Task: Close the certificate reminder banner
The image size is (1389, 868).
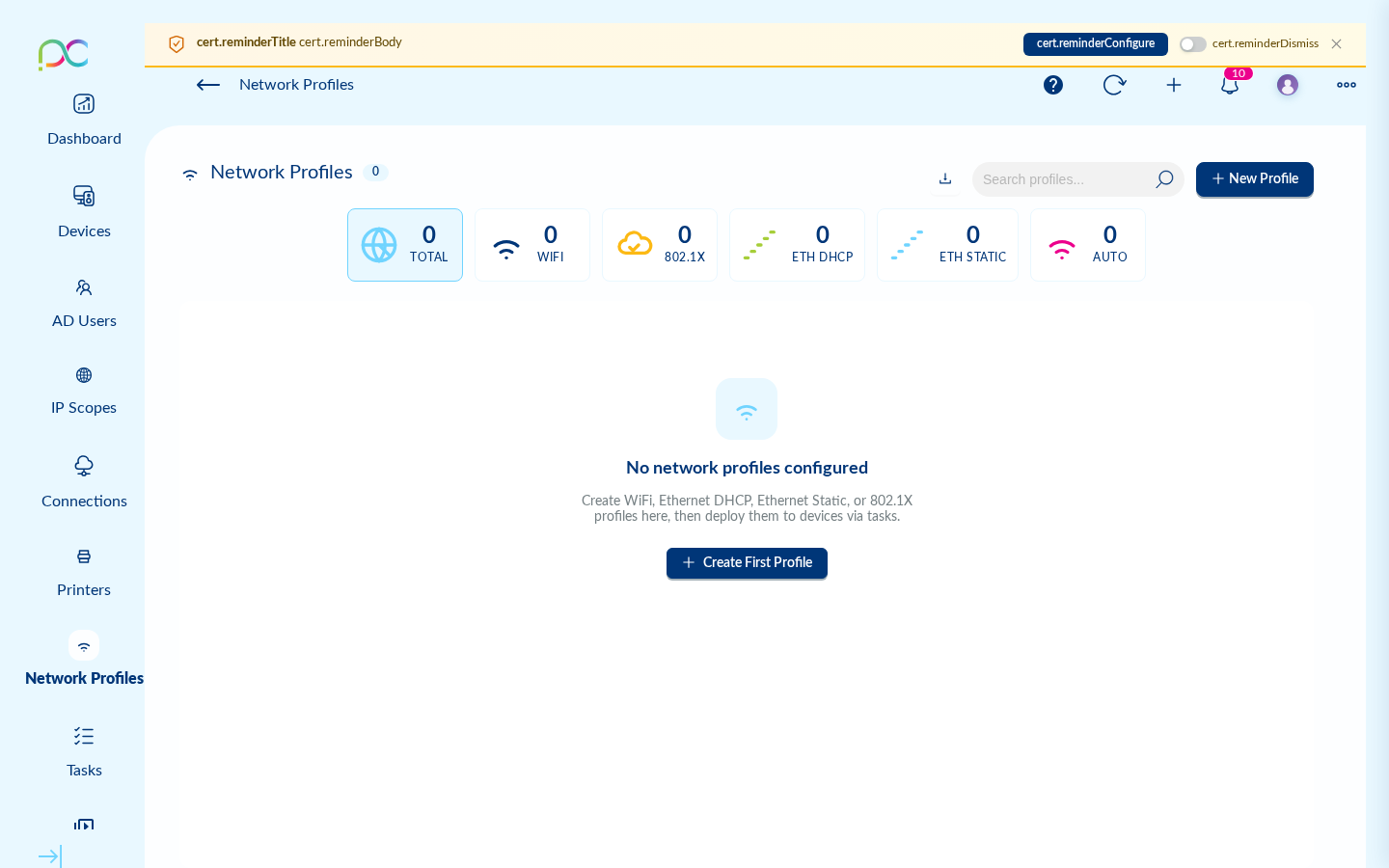Action: 1336,44
